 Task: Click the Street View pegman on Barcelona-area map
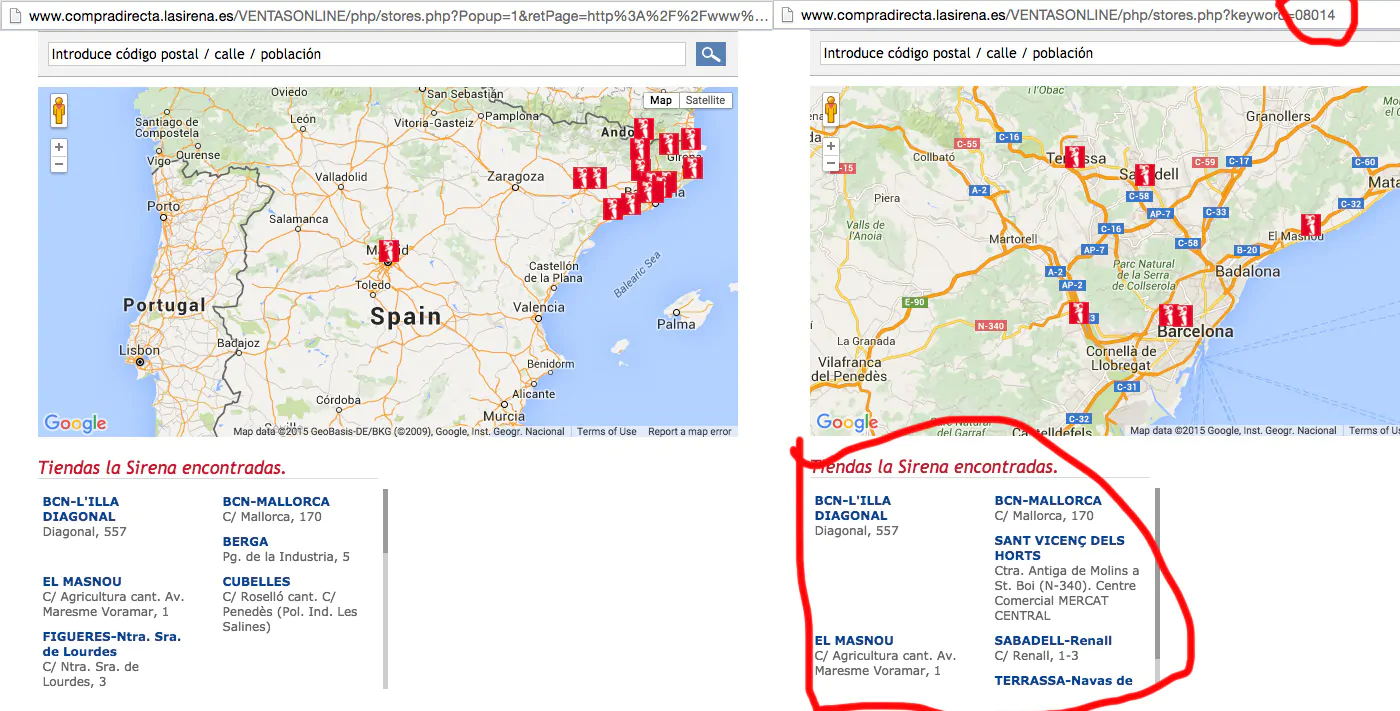(831, 109)
